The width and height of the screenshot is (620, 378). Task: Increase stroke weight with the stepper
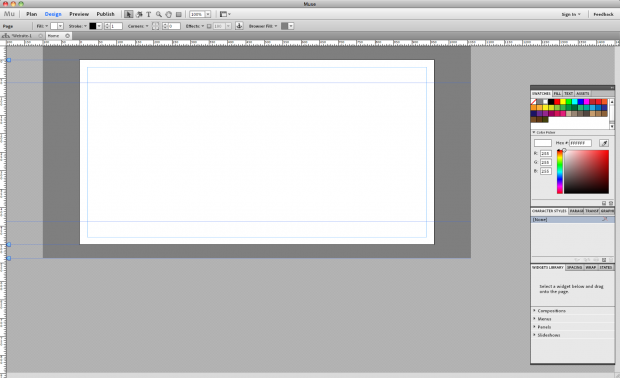coord(107,25)
